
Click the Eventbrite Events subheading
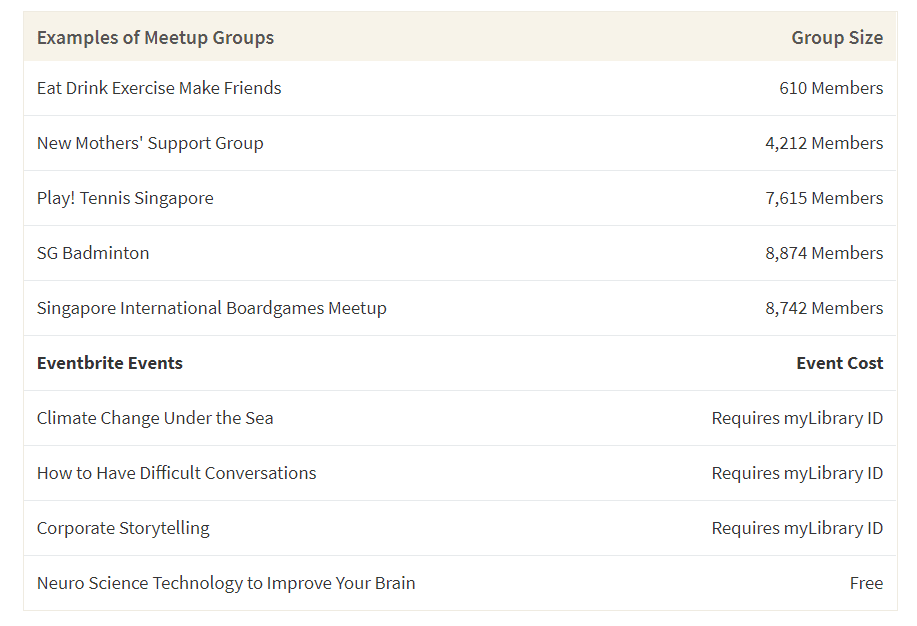110,363
